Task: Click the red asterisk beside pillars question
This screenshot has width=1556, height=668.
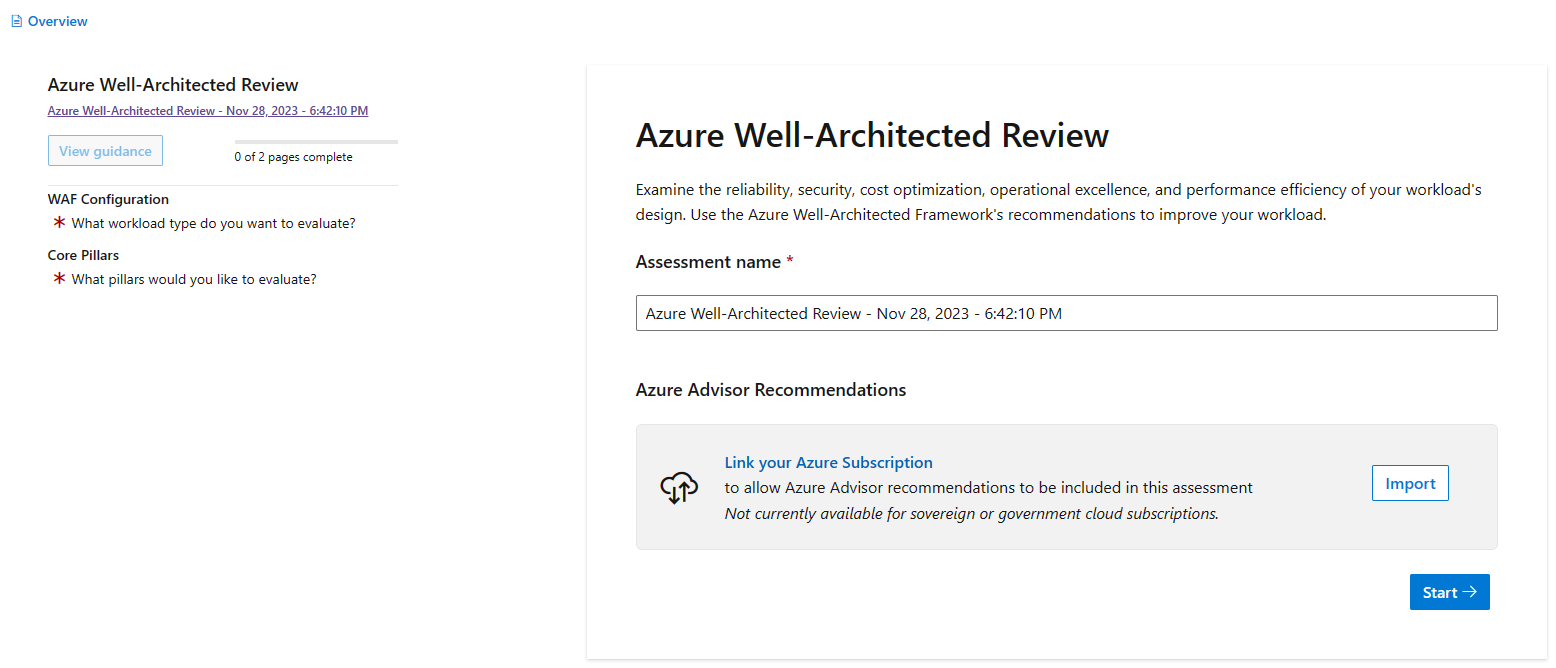Action: 59,279
